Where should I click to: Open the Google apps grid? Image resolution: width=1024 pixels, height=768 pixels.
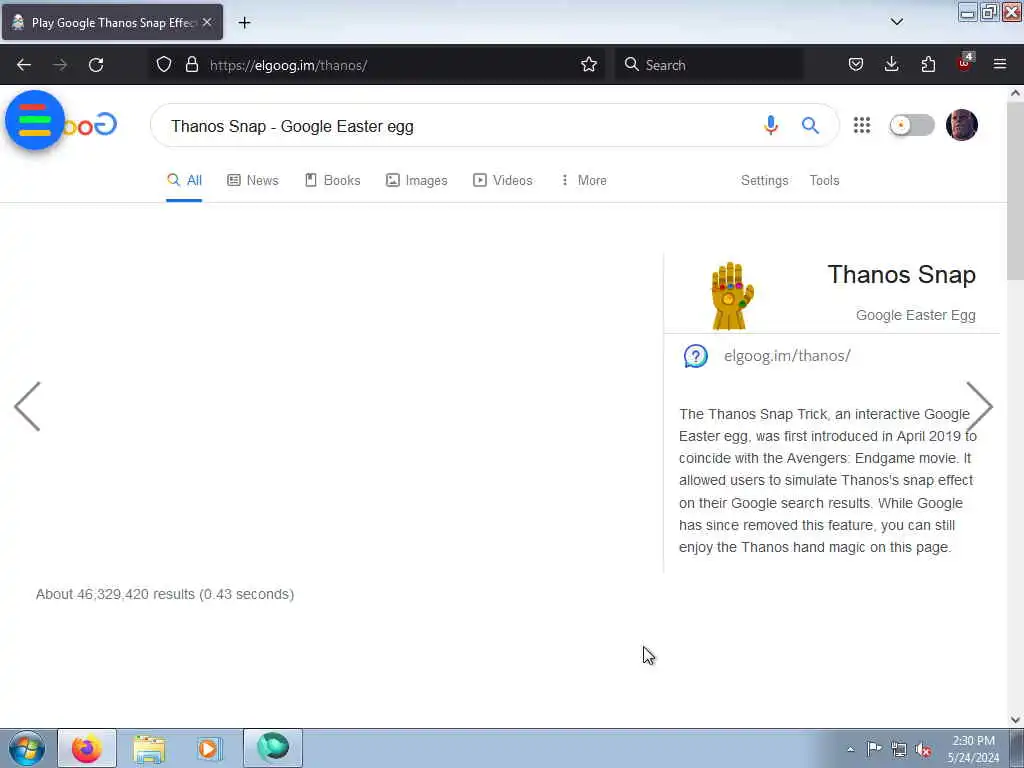point(862,125)
